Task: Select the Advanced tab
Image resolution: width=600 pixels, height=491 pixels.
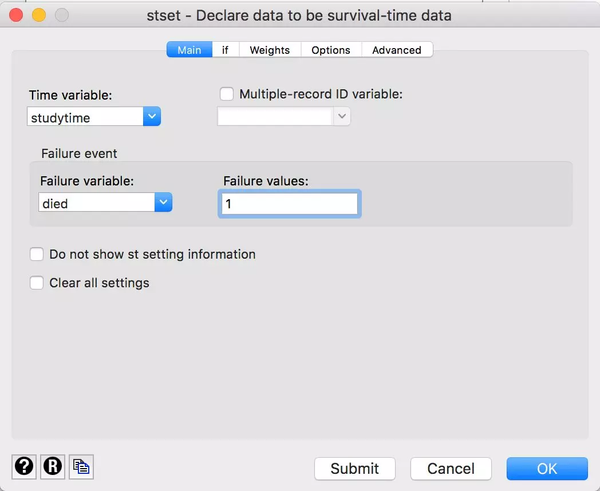Action: [397, 50]
